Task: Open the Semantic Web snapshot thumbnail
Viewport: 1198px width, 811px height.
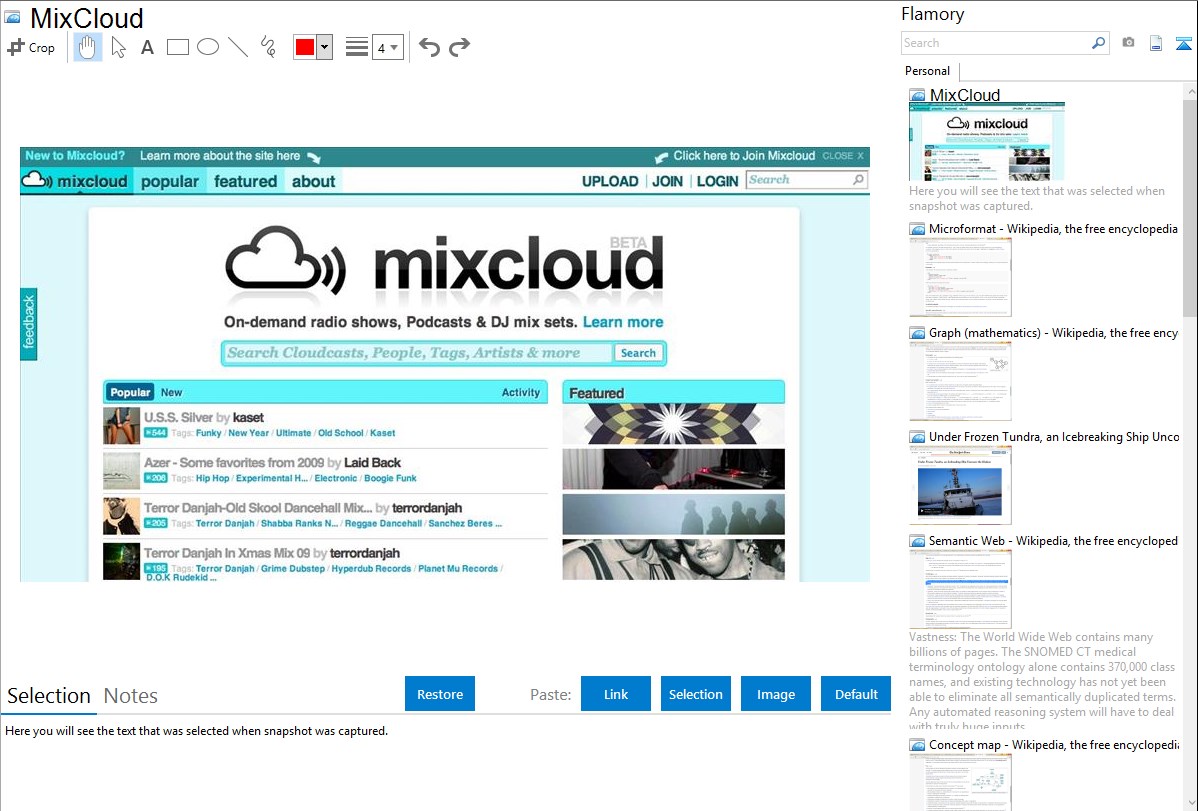Action: click(960, 589)
